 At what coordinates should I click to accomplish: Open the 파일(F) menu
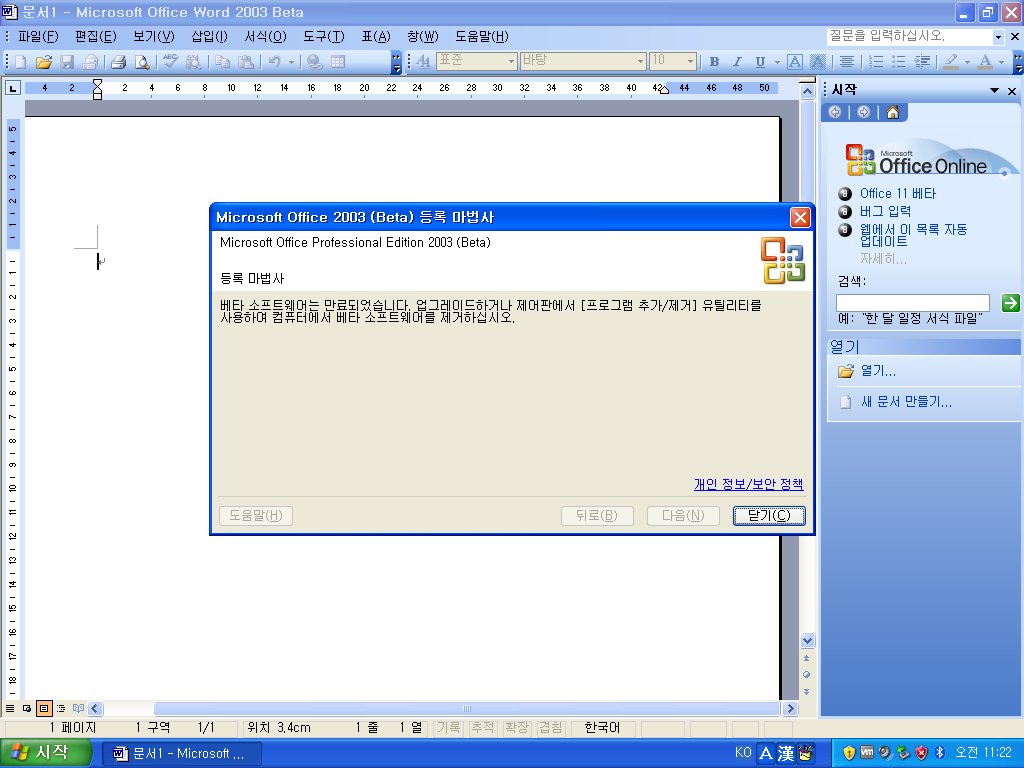tap(38, 37)
